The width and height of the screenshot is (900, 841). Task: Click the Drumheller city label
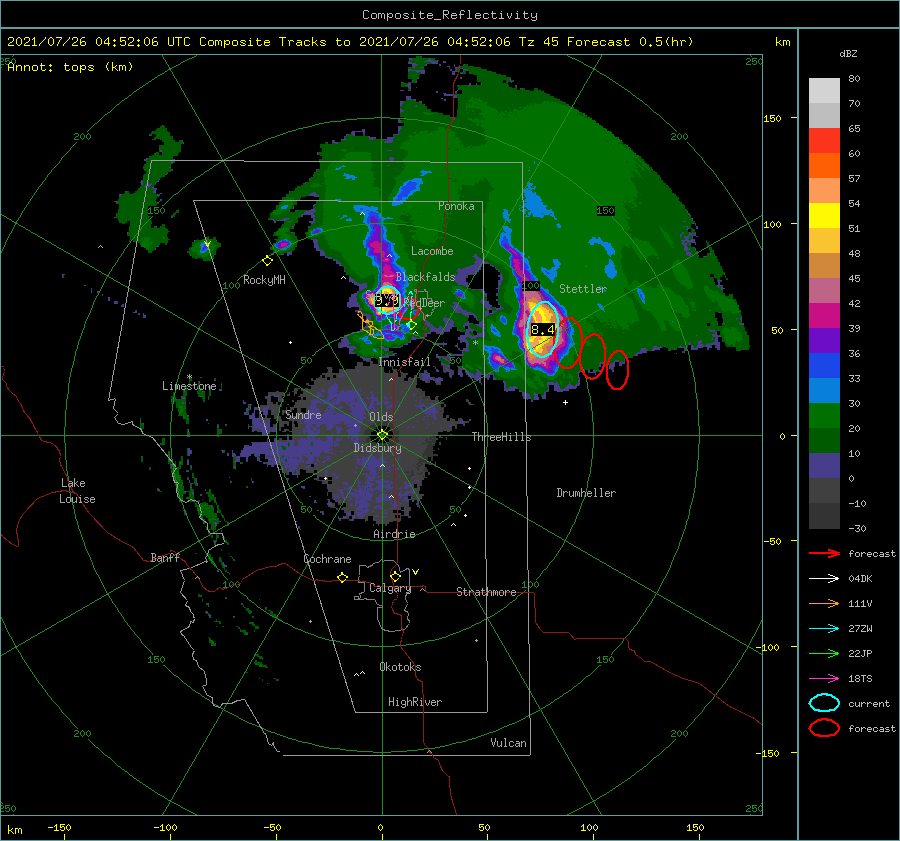[586, 493]
